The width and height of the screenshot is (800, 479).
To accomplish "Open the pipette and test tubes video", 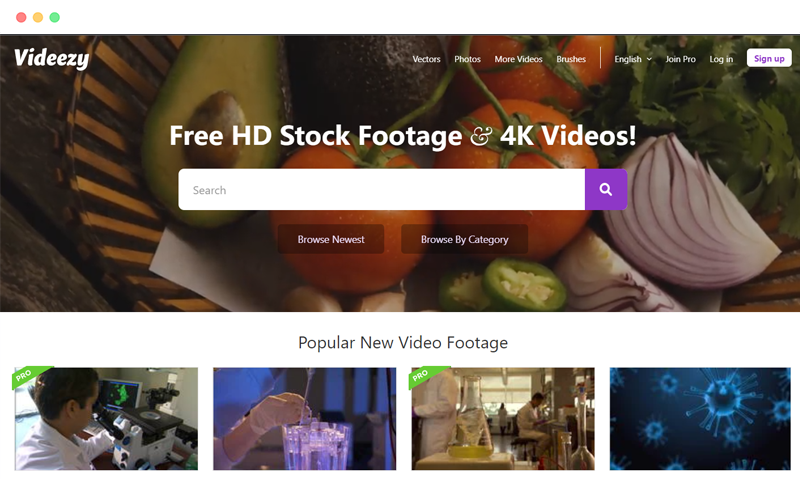I will coord(305,419).
